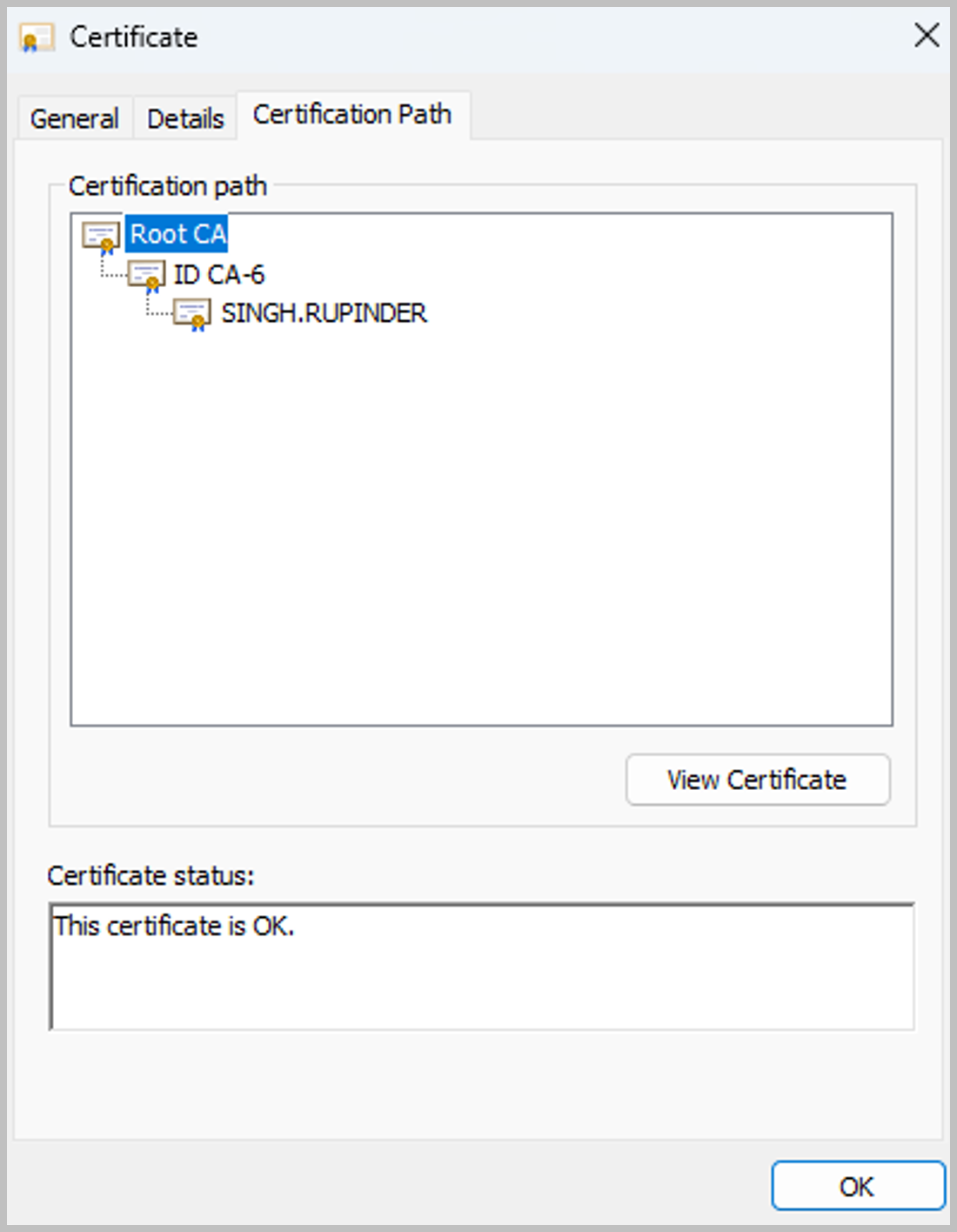Select the Root CA tree entry
Viewport: 957px width, 1232px height.
click(177, 234)
